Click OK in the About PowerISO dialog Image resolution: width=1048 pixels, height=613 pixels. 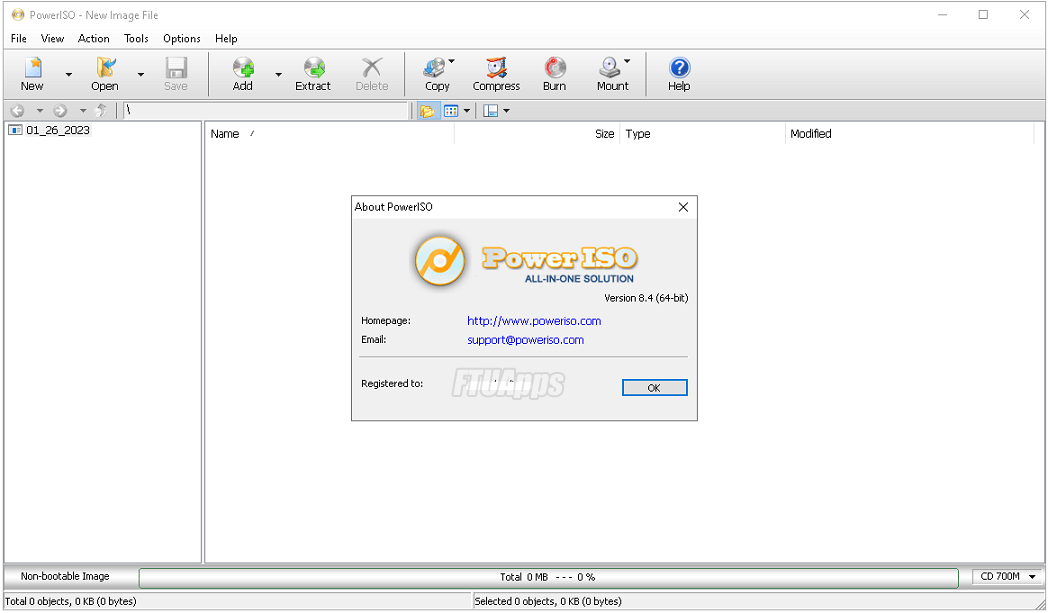[x=654, y=388]
